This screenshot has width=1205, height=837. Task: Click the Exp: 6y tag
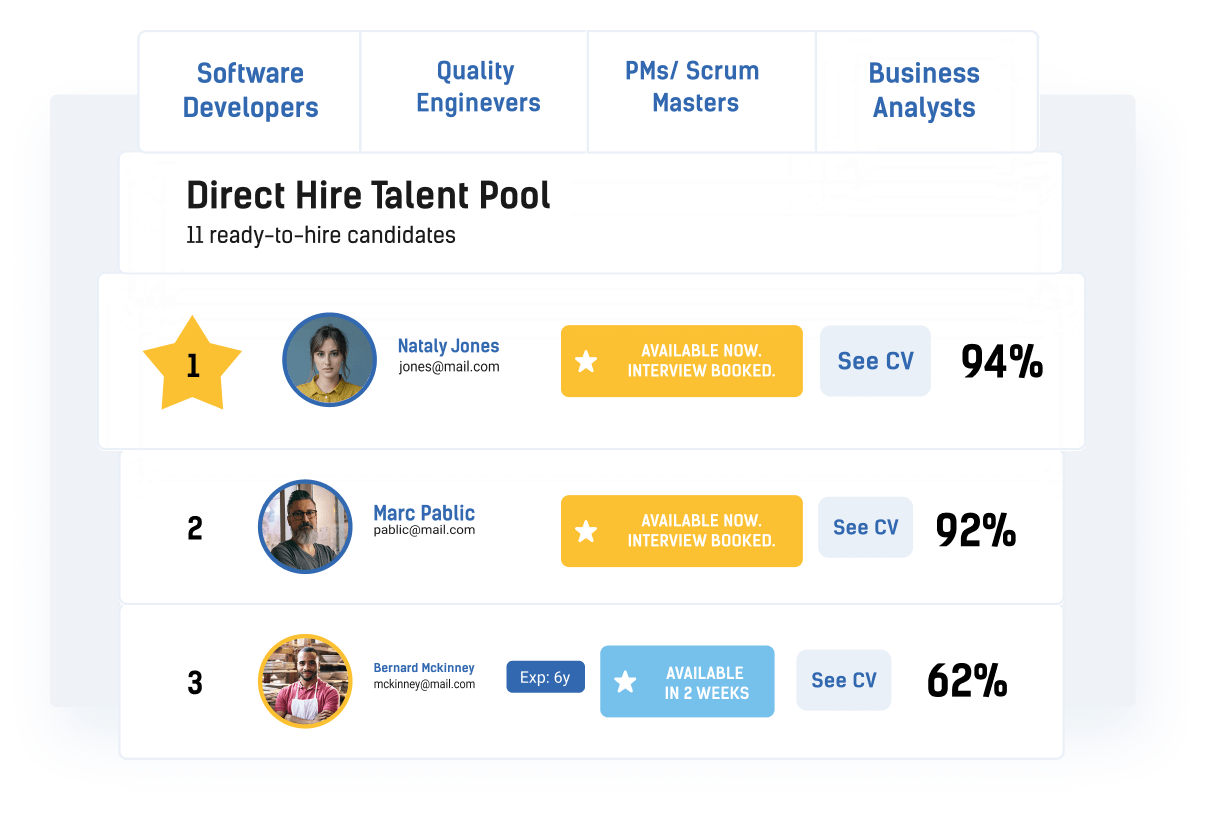[x=545, y=677]
